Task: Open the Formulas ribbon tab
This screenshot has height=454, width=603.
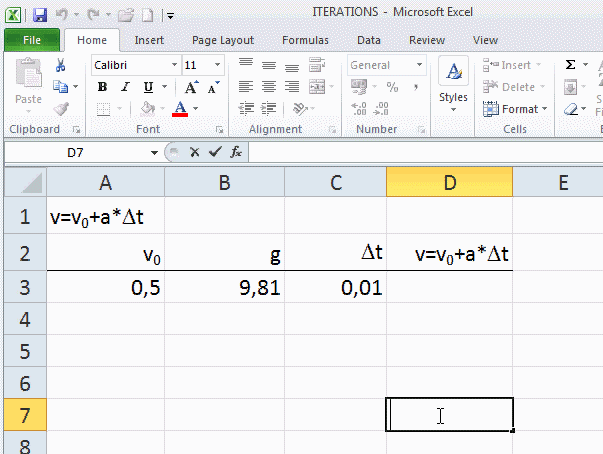Action: (305, 41)
